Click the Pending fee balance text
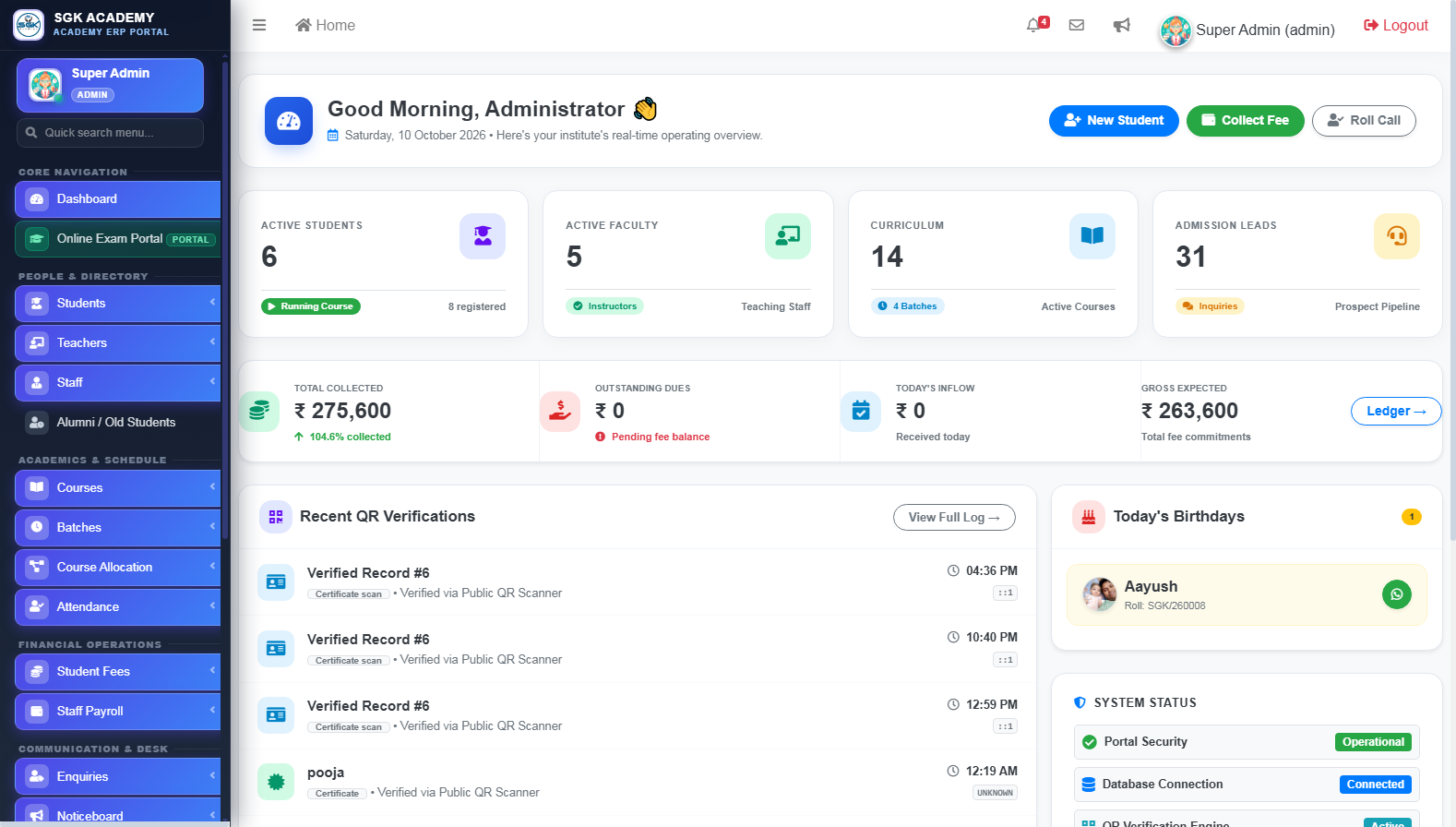The image size is (1456, 827). click(661, 437)
